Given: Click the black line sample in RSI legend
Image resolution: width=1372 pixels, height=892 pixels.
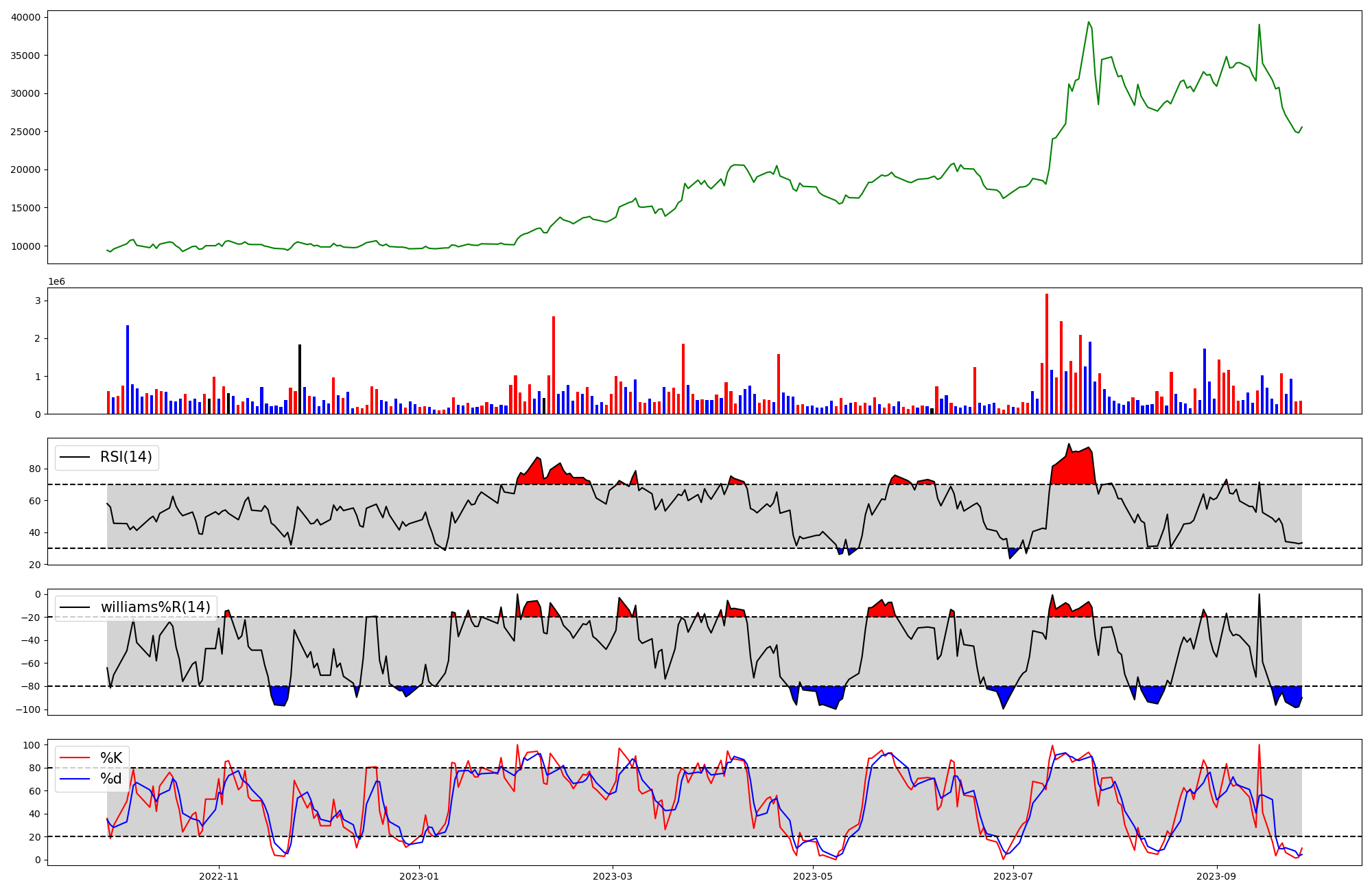Looking at the screenshot, I should pyautogui.click(x=75, y=457).
